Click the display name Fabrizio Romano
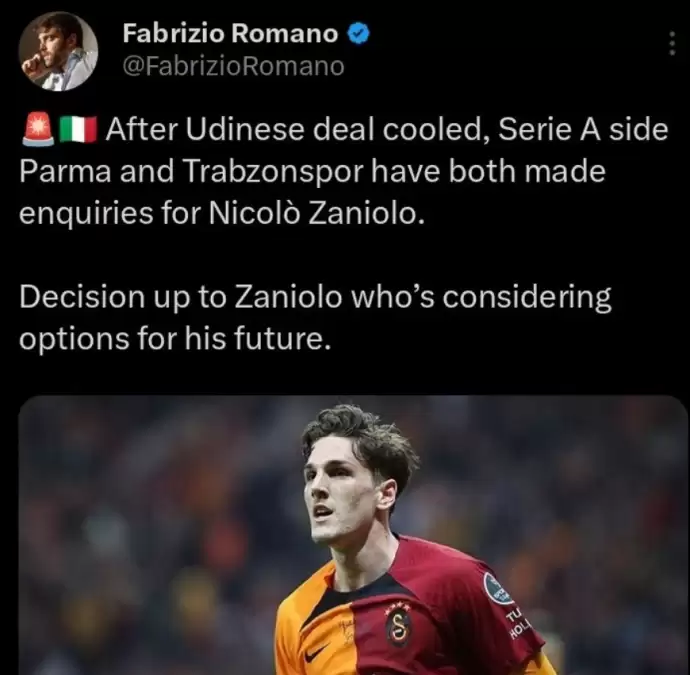 pyautogui.click(x=229, y=33)
